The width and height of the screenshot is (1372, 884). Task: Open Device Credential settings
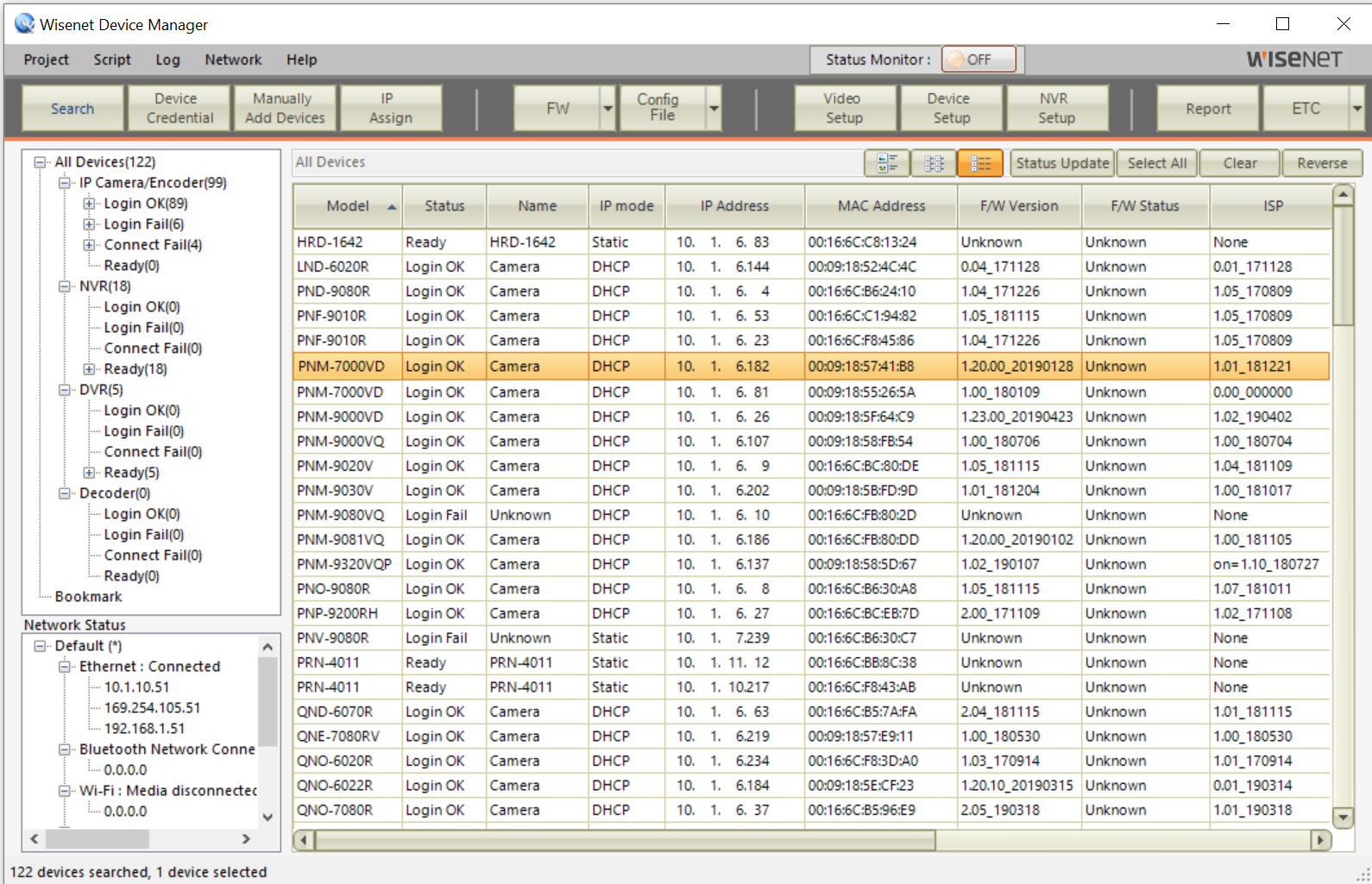179,109
